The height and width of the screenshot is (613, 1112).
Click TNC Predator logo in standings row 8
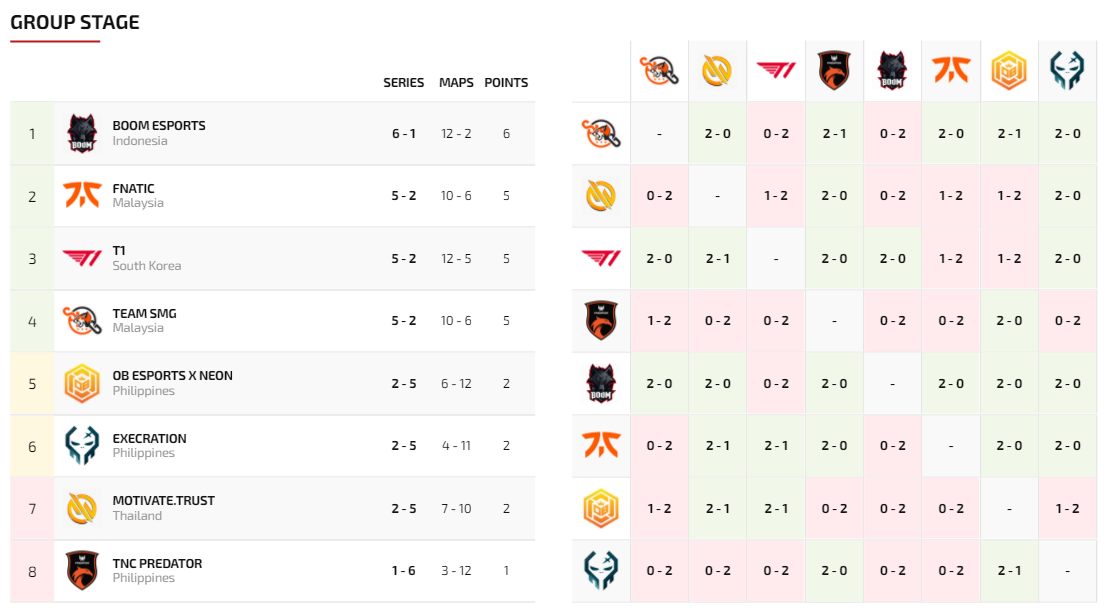pos(82,570)
